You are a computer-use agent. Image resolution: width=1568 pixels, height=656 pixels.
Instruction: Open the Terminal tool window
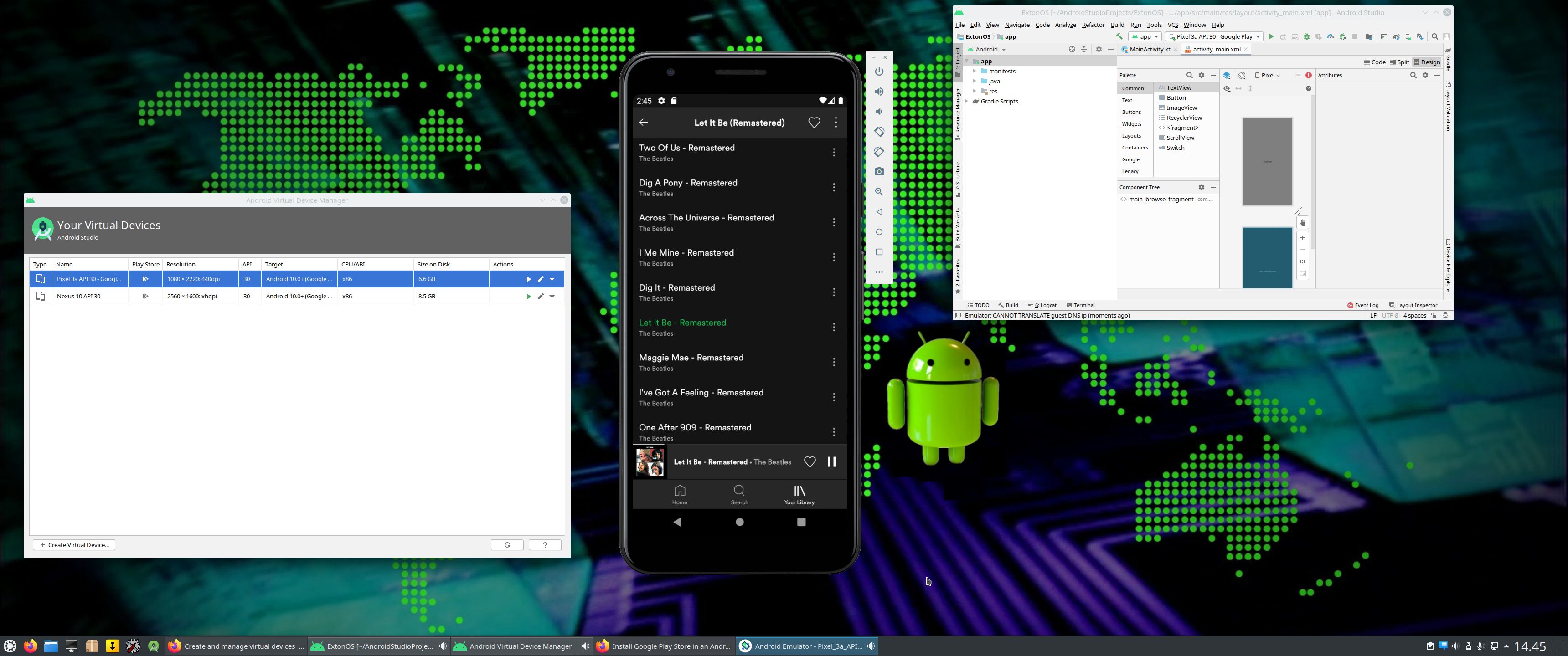pos(1080,306)
